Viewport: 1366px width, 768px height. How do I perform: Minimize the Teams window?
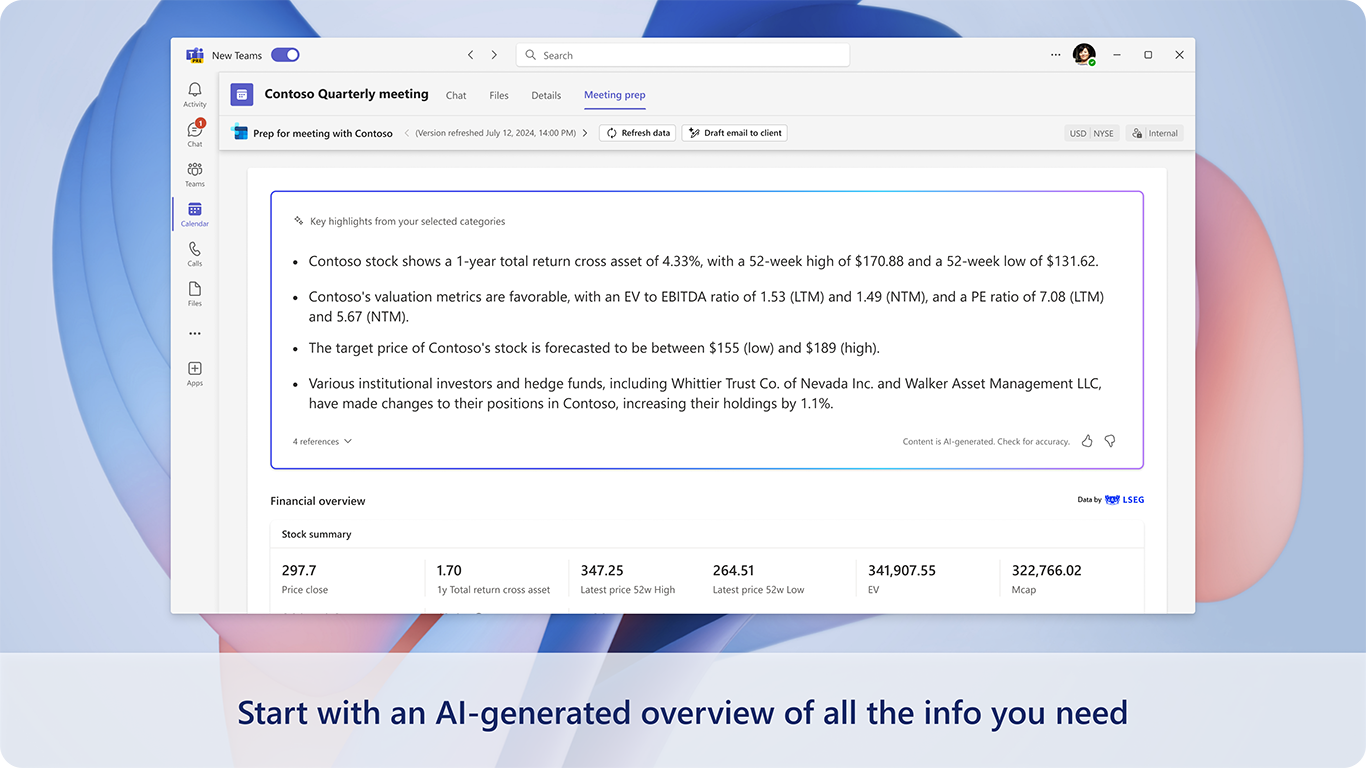click(1117, 55)
